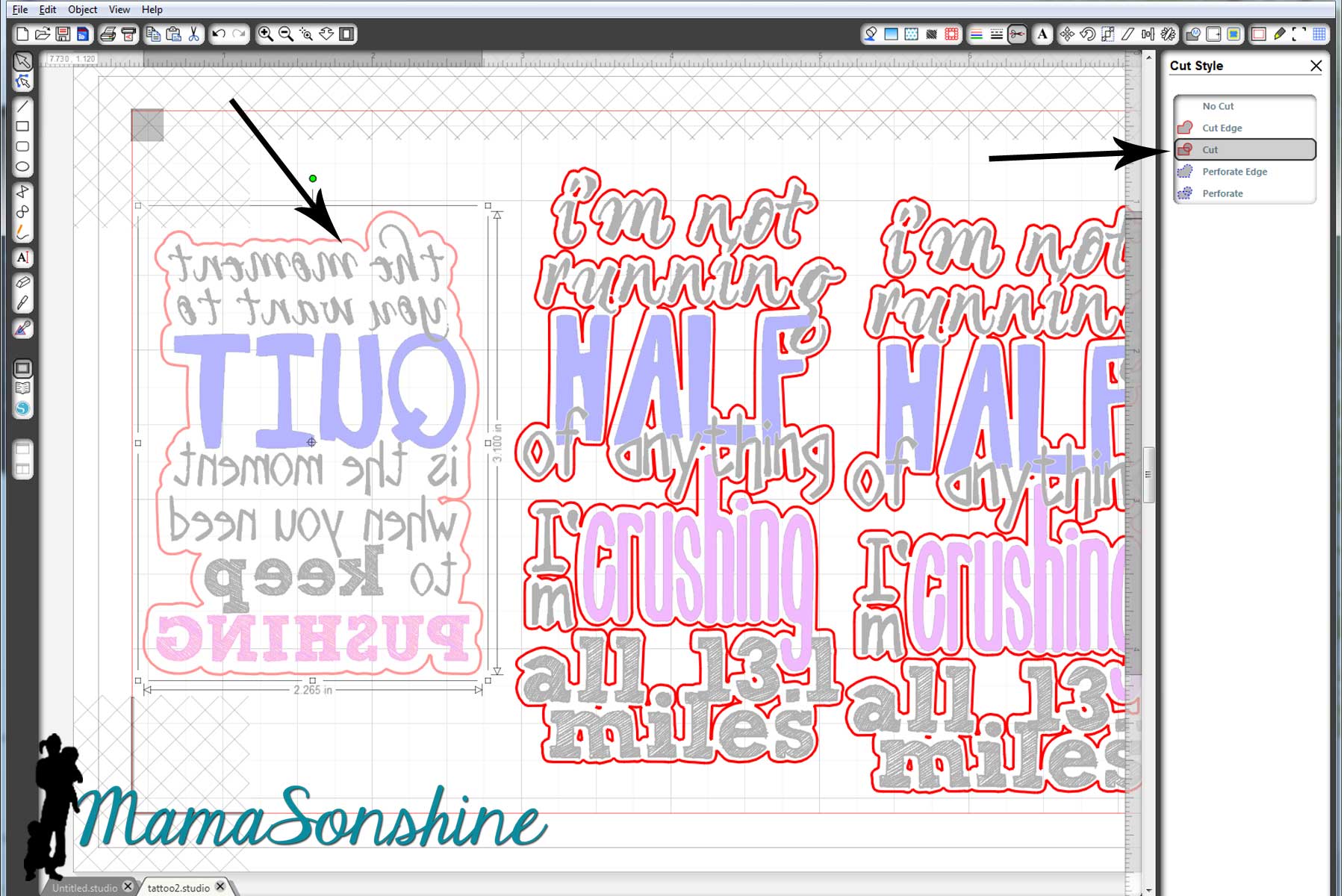Select the Cut Edge style

(x=1222, y=128)
